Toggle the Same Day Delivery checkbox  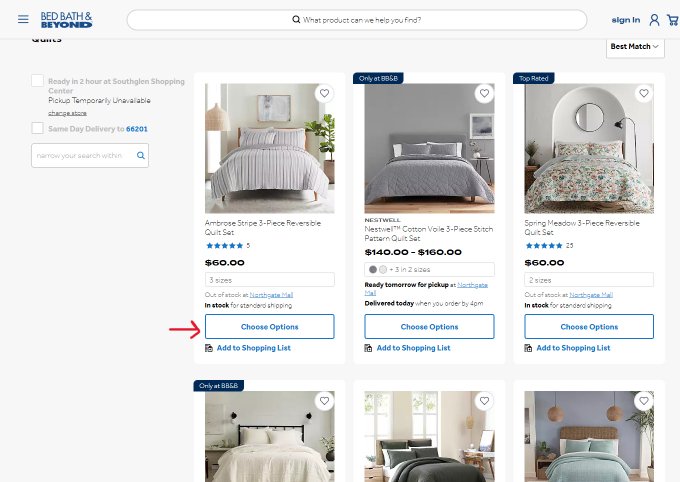click(x=37, y=128)
